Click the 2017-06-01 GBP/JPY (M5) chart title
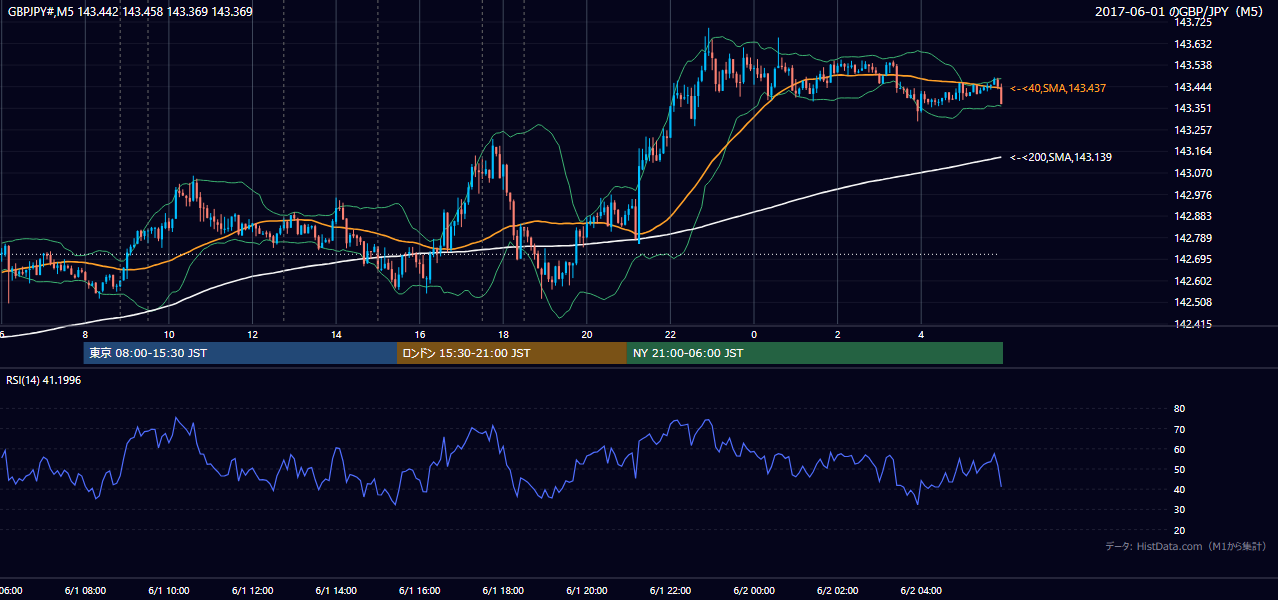Viewport: 1278px width, 600px height. tap(1180, 12)
